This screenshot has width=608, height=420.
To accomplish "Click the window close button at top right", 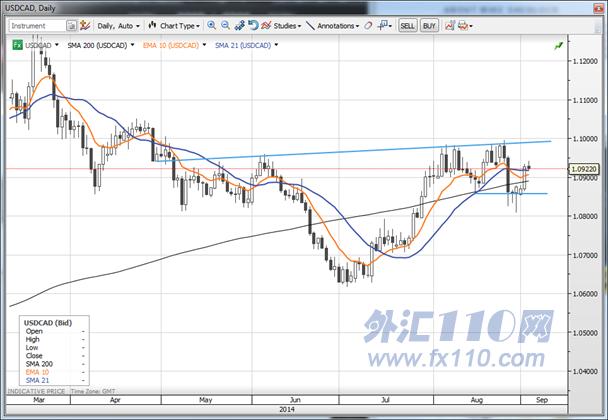I will (x=600, y=7).
